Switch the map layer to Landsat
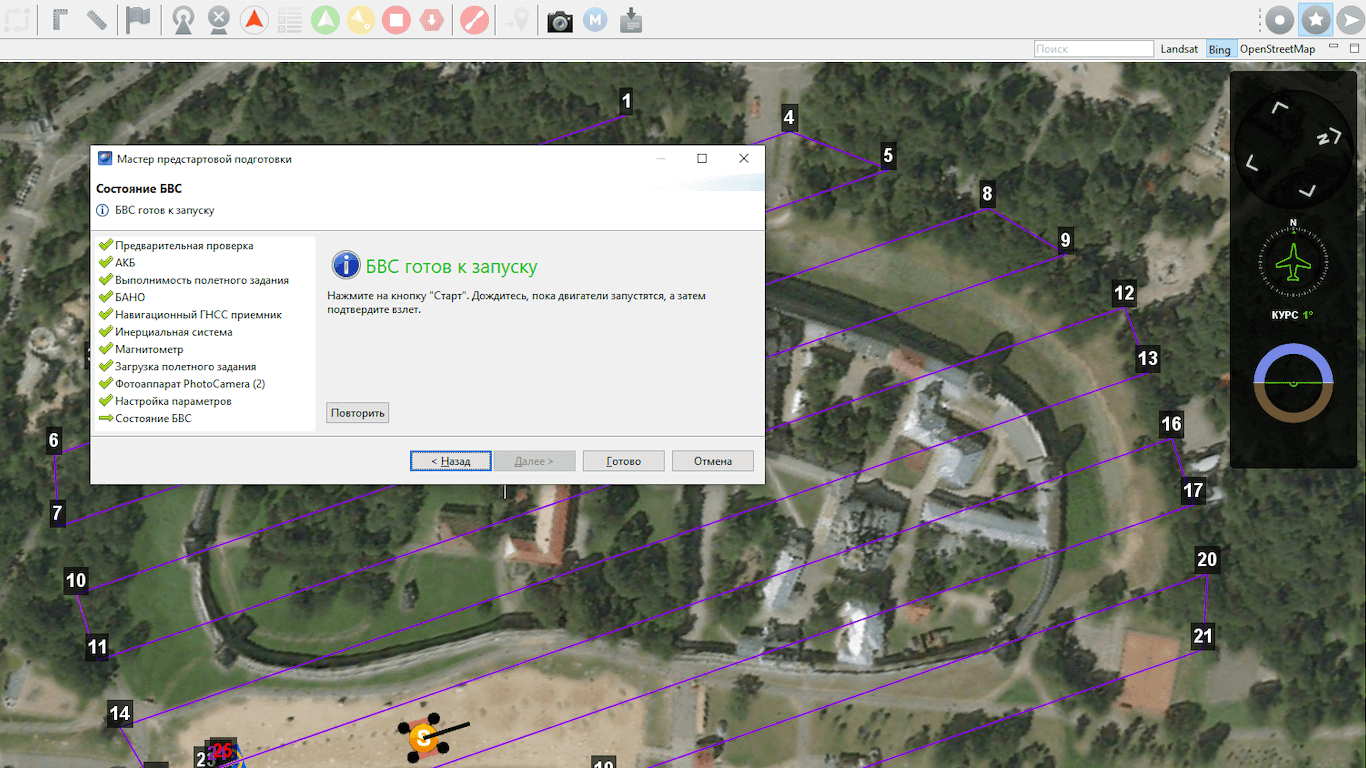Image resolution: width=1366 pixels, height=768 pixels. click(x=1179, y=49)
